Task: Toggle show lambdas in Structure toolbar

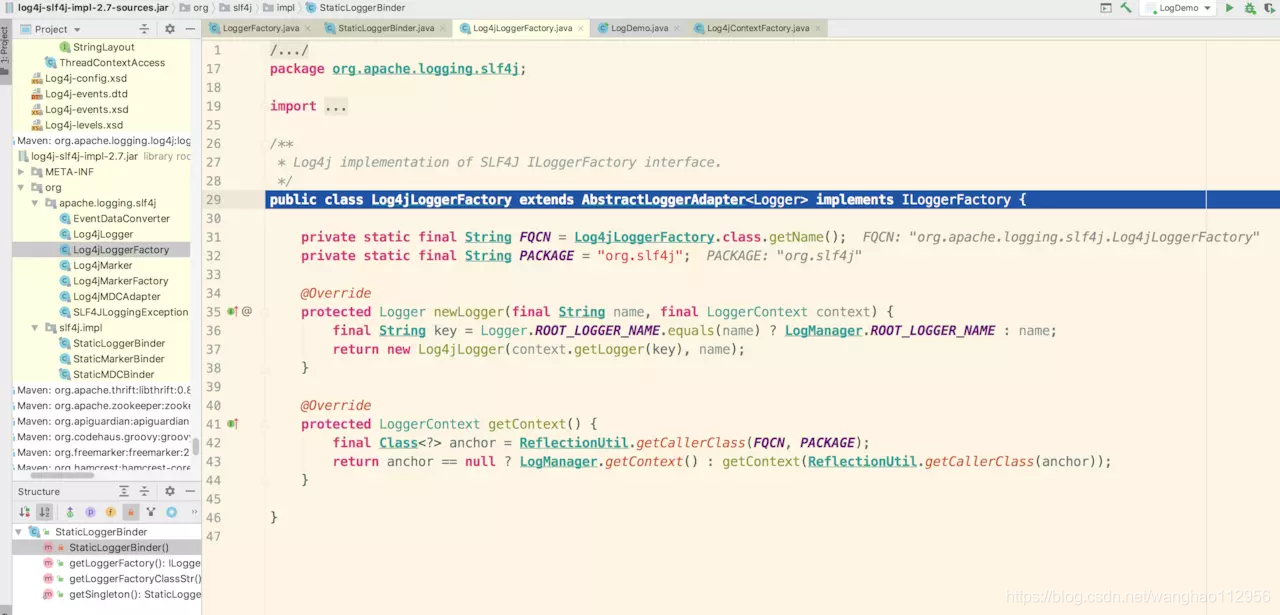Action: (x=171, y=512)
